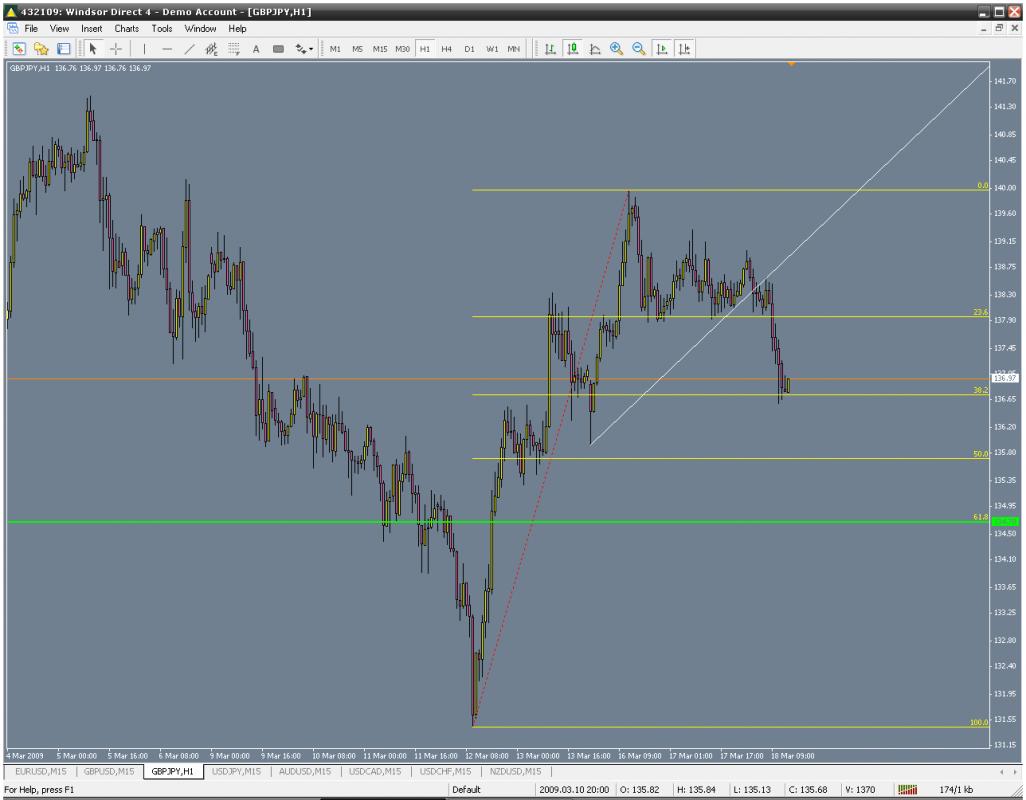Open the Default profile selector in status bar
The width and height of the screenshot is (1026, 800).
tap(467, 790)
